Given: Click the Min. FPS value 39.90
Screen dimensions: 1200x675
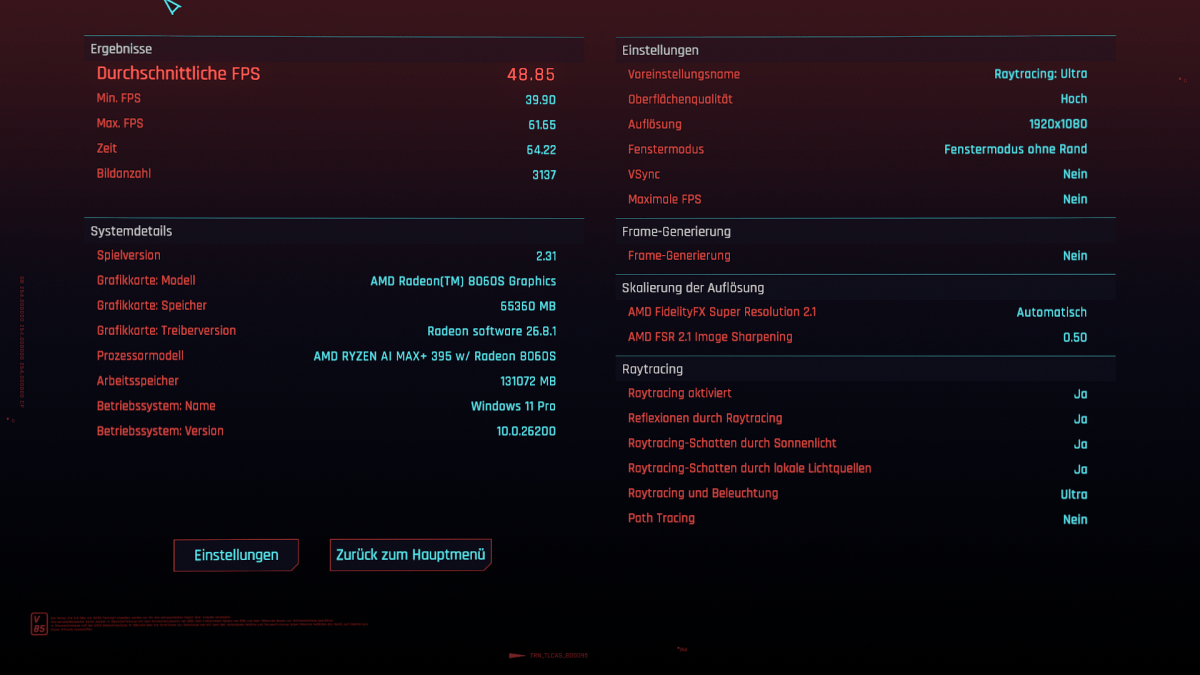Looking at the screenshot, I should pos(540,99).
